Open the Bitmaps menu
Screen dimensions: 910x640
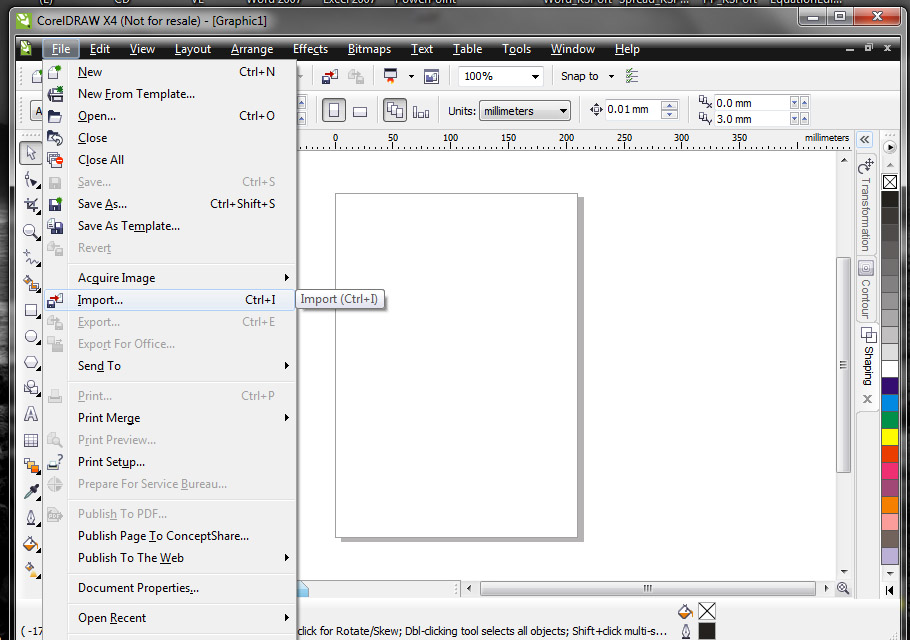tap(369, 49)
